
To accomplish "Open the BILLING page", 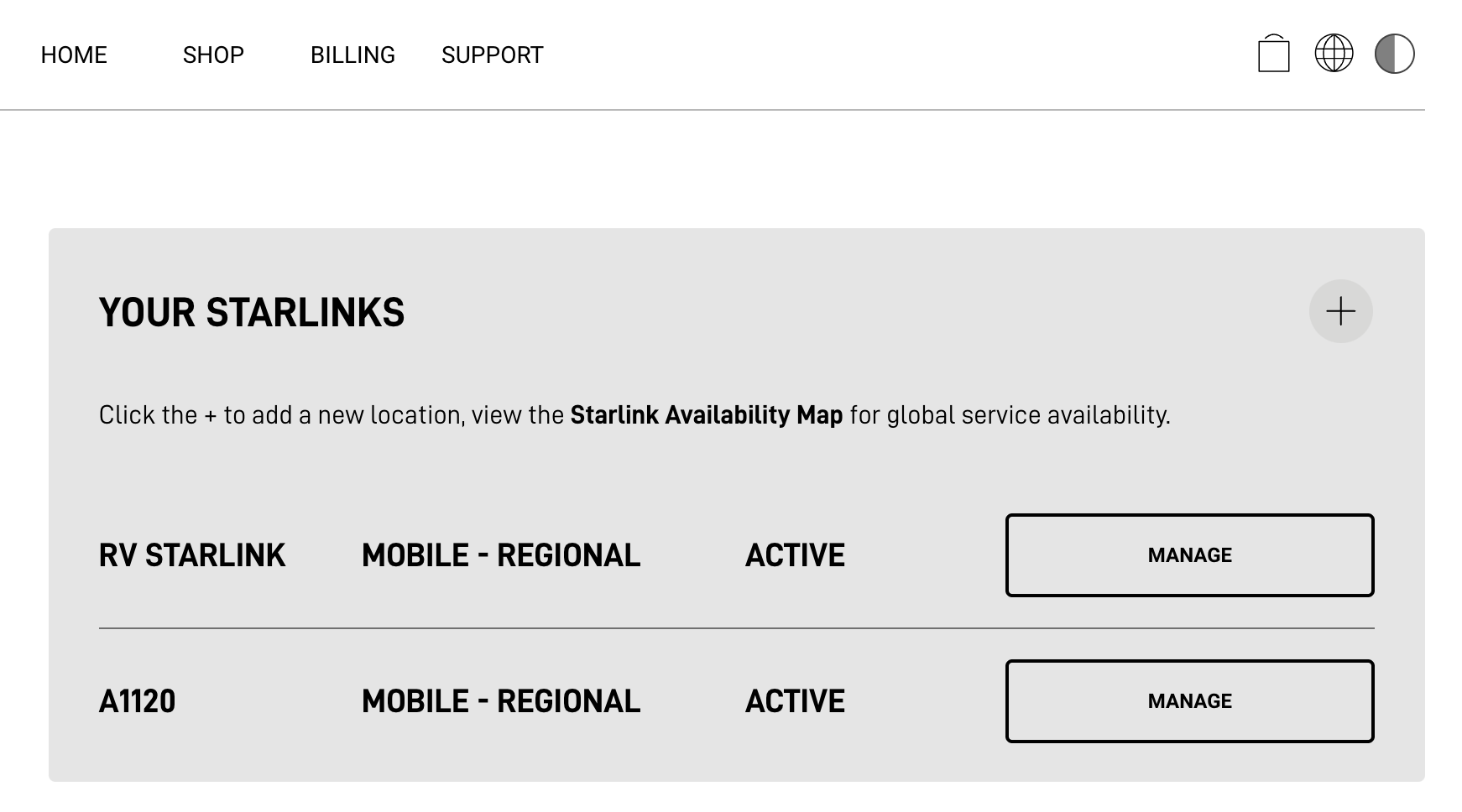I will point(352,55).
